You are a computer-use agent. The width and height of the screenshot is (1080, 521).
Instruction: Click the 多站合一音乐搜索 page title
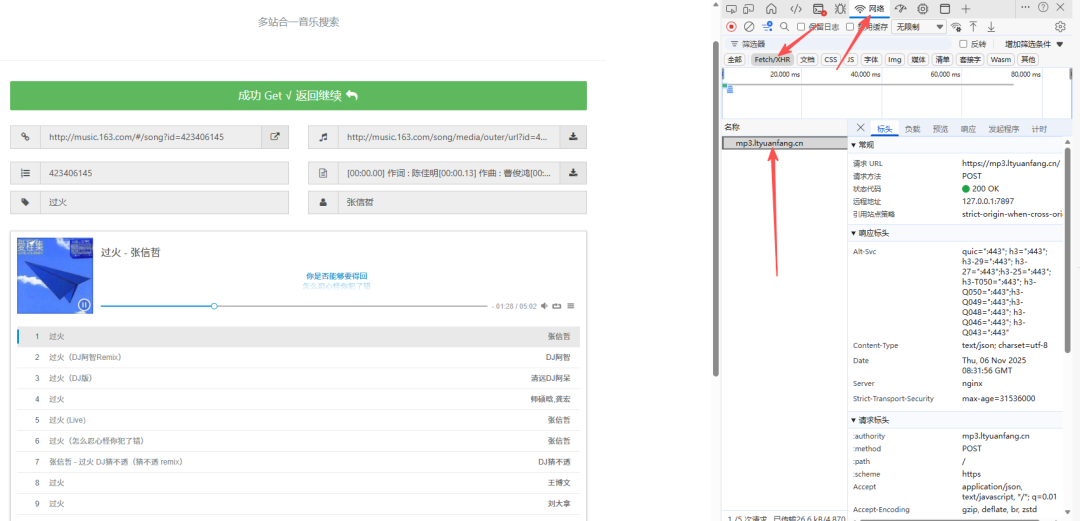(299, 22)
